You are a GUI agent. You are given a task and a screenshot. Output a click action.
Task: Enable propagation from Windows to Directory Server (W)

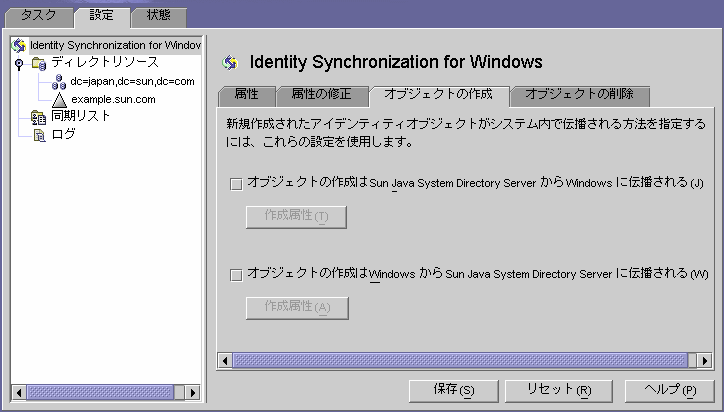point(236,275)
